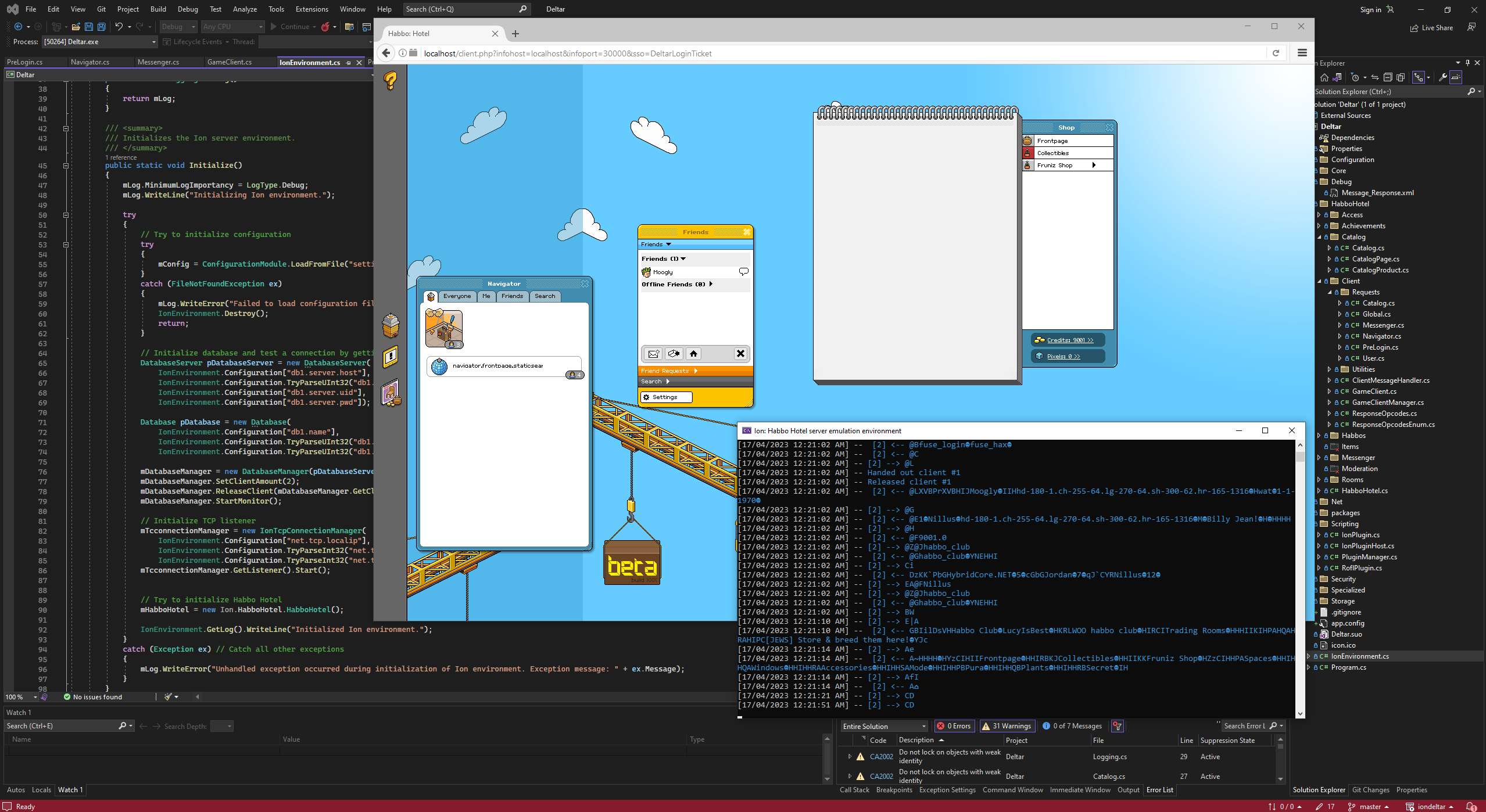Click the Save All icon in toolbar
1486x812 pixels.
point(102,27)
